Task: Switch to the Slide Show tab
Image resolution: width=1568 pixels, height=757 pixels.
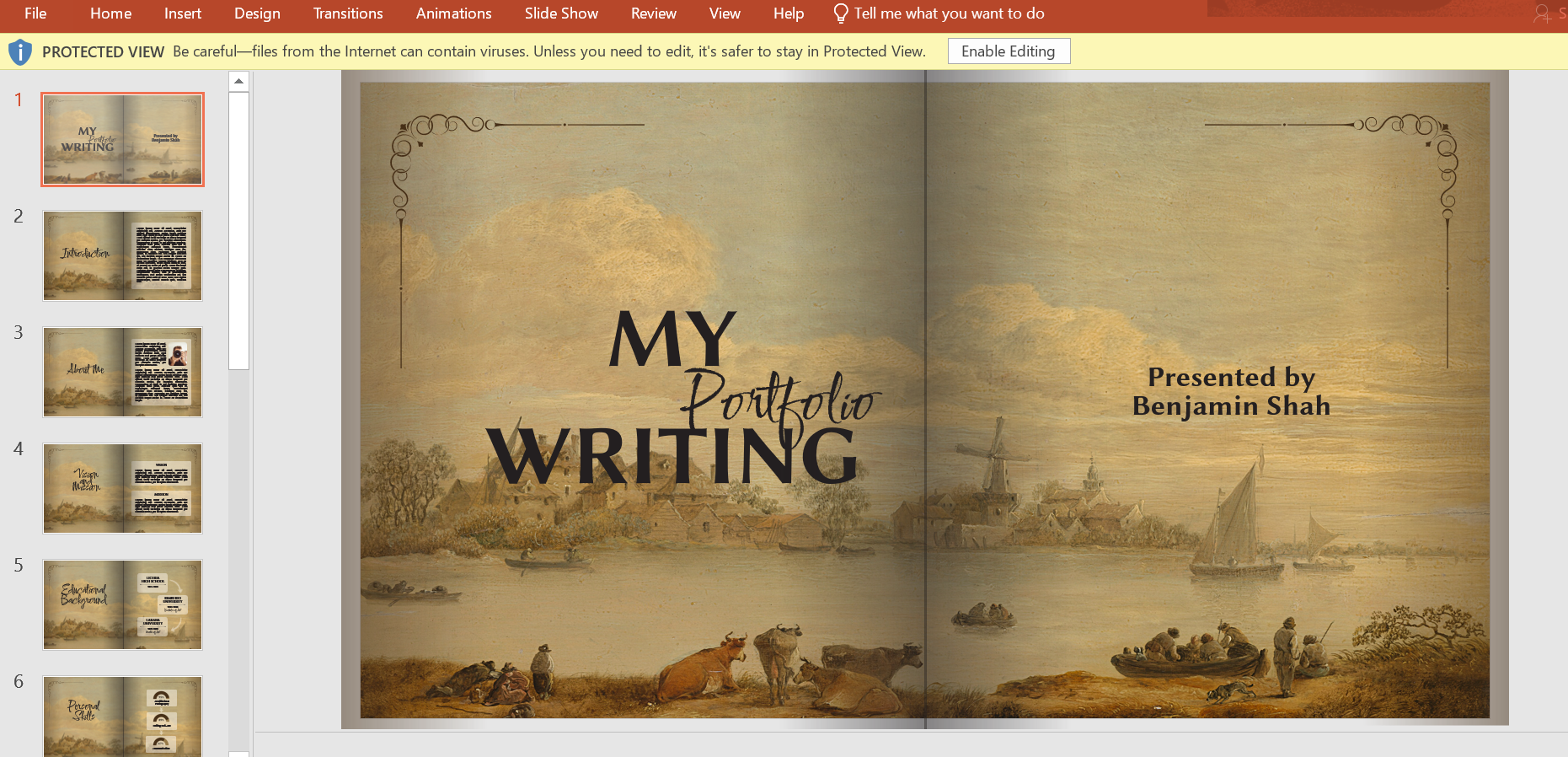Action: click(561, 13)
